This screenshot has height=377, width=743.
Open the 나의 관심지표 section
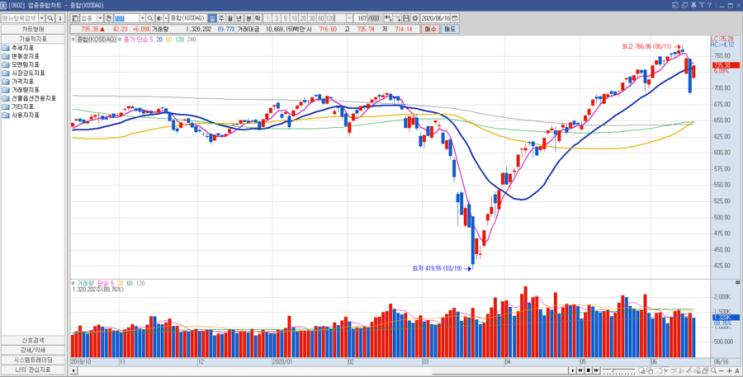pos(33,369)
